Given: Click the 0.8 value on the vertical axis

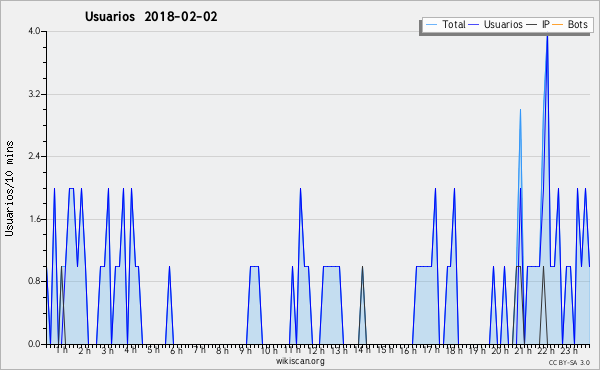Looking at the screenshot, I should [x=34, y=281].
